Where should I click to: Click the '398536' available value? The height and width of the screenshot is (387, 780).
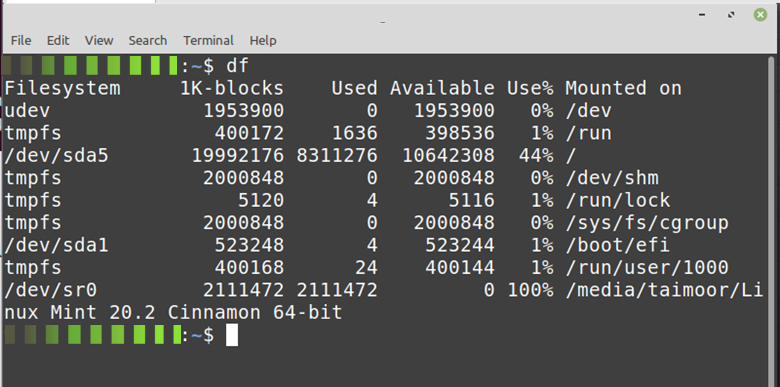[460, 133]
